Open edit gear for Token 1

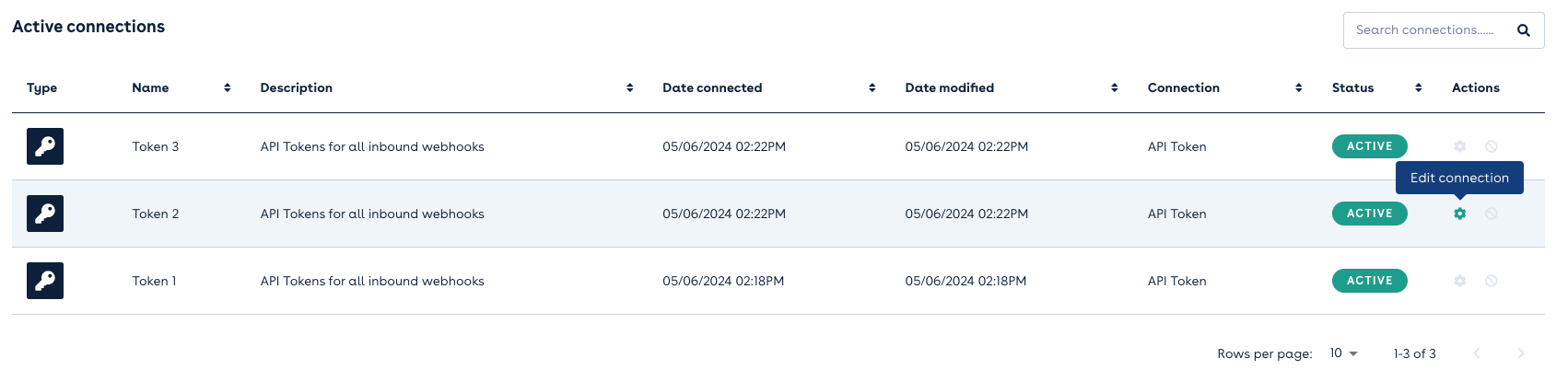pos(1459,281)
